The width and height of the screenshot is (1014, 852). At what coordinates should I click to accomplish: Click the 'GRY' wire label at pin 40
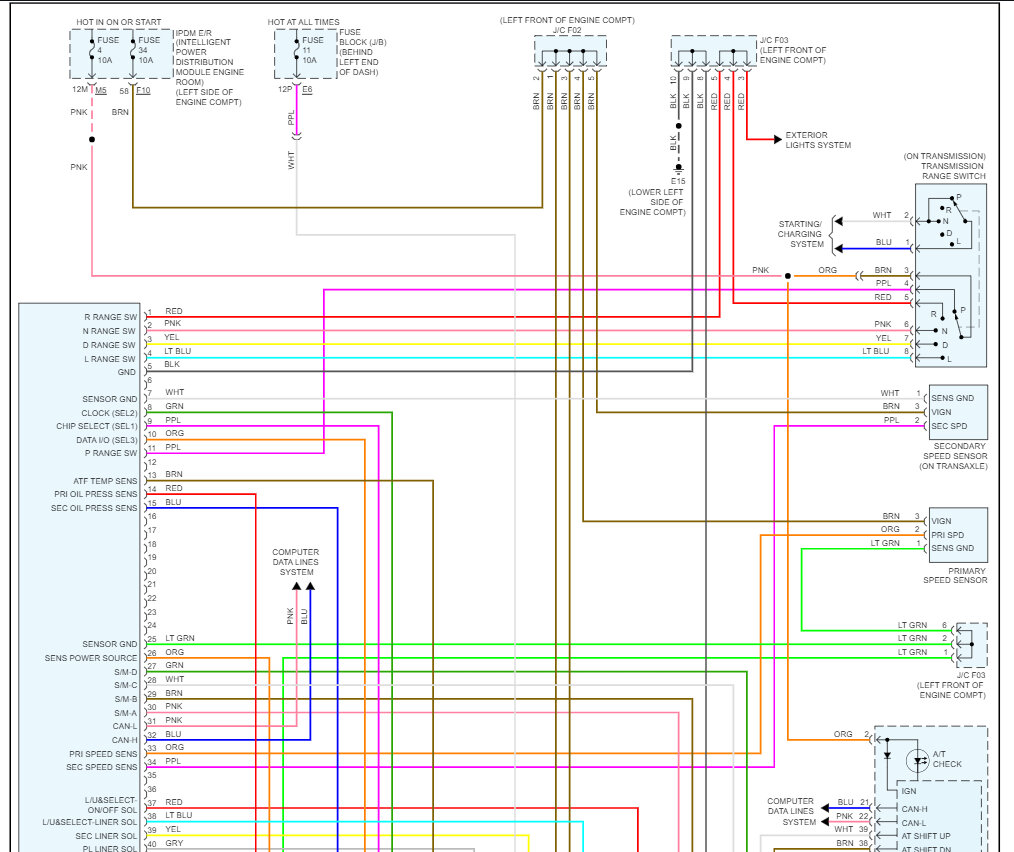(x=174, y=843)
